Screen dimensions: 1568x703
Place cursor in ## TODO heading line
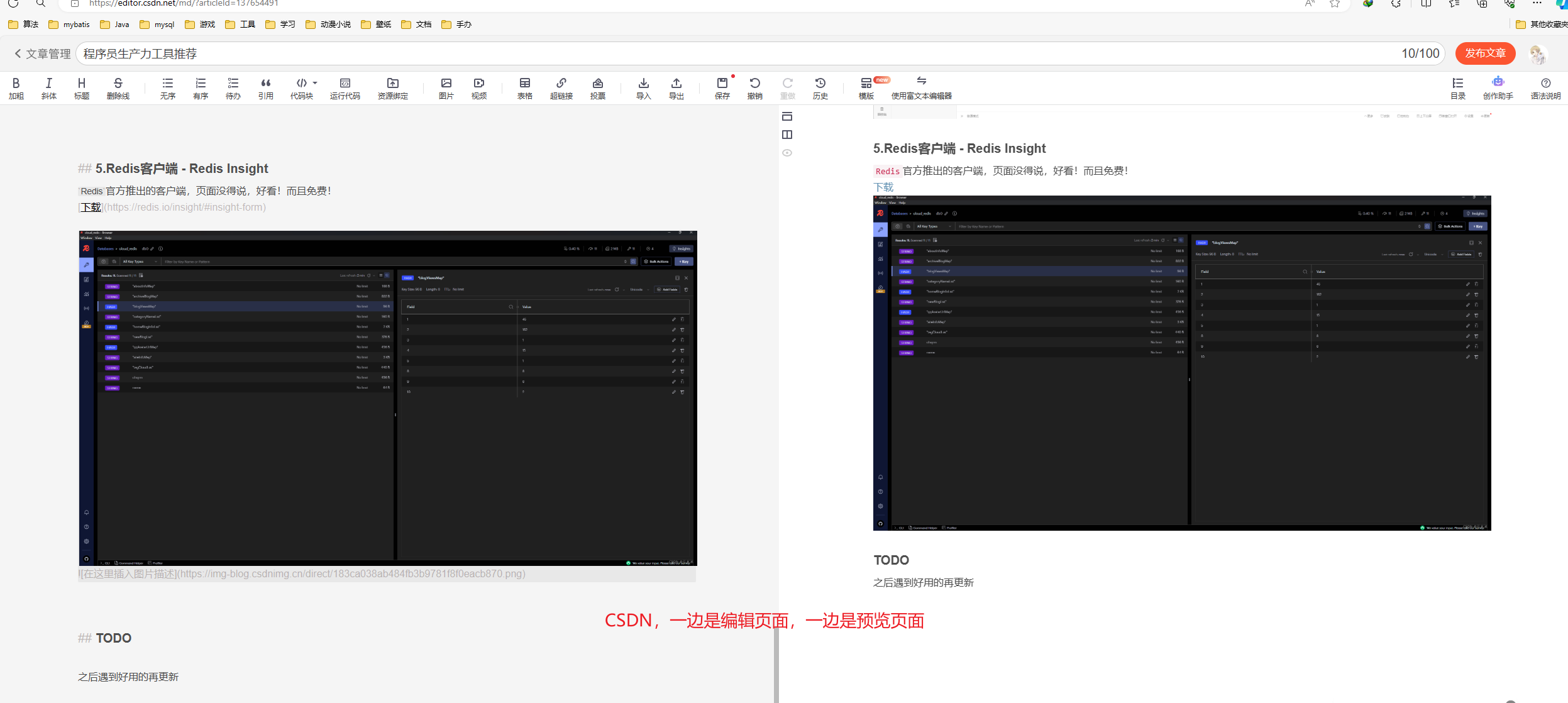[x=104, y=638]
